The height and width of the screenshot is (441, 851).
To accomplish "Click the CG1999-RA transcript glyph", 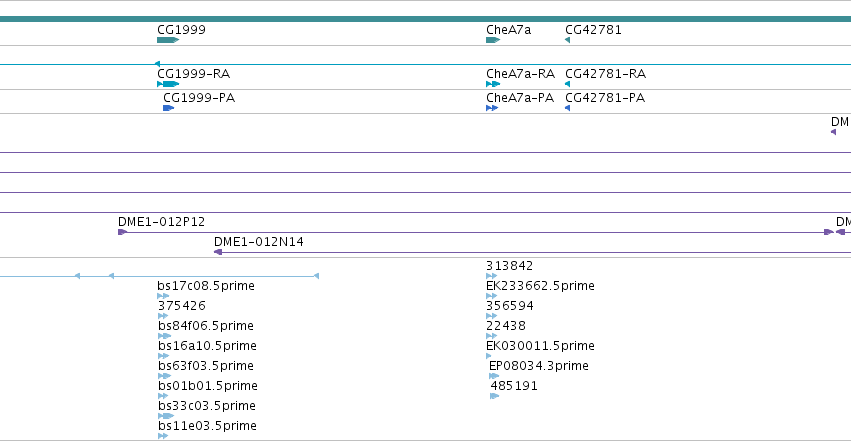I will click(x=168, y=84).
